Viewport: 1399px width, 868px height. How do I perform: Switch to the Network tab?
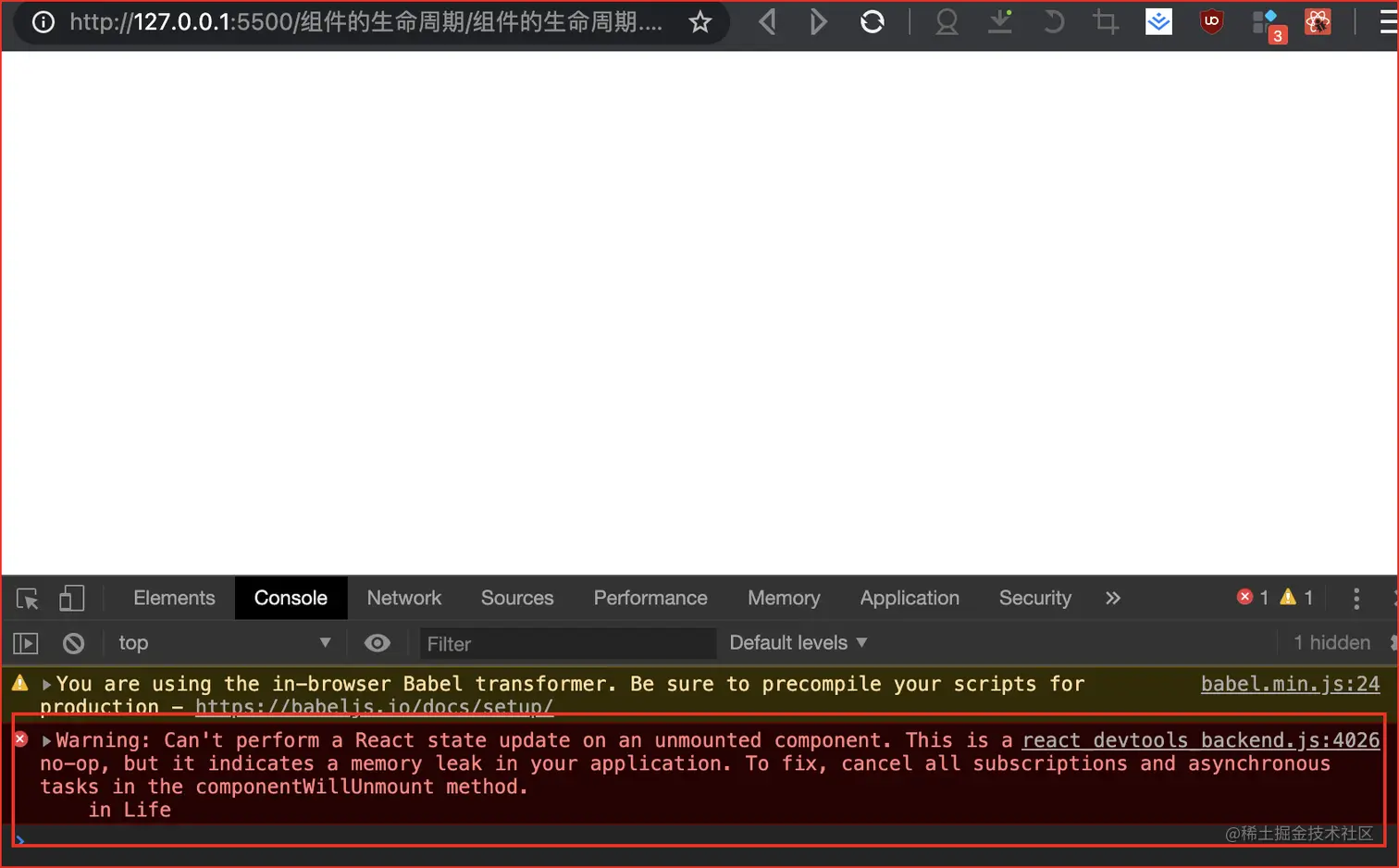pos(404,598)
